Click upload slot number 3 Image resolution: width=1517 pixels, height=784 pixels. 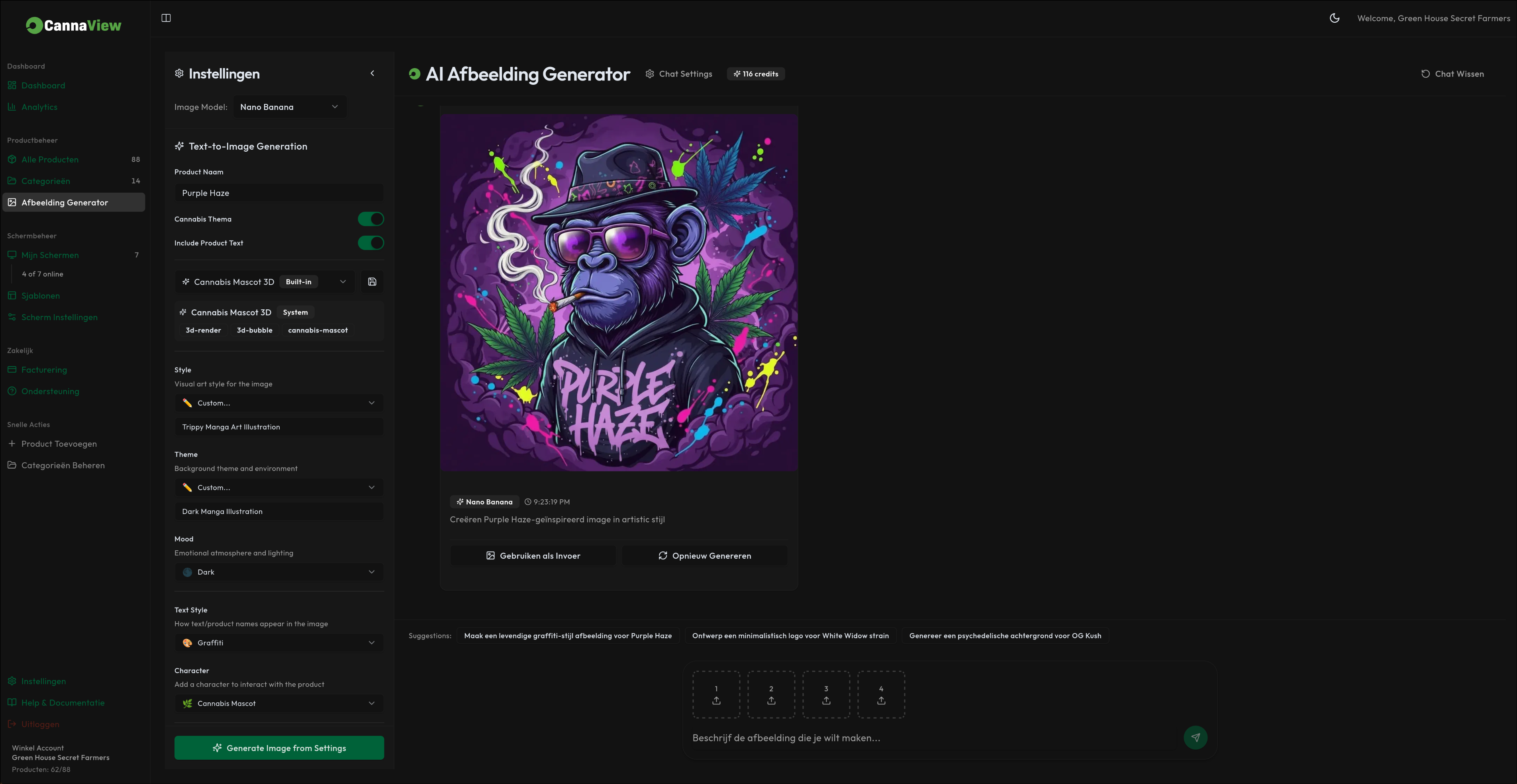coord(826,694)
